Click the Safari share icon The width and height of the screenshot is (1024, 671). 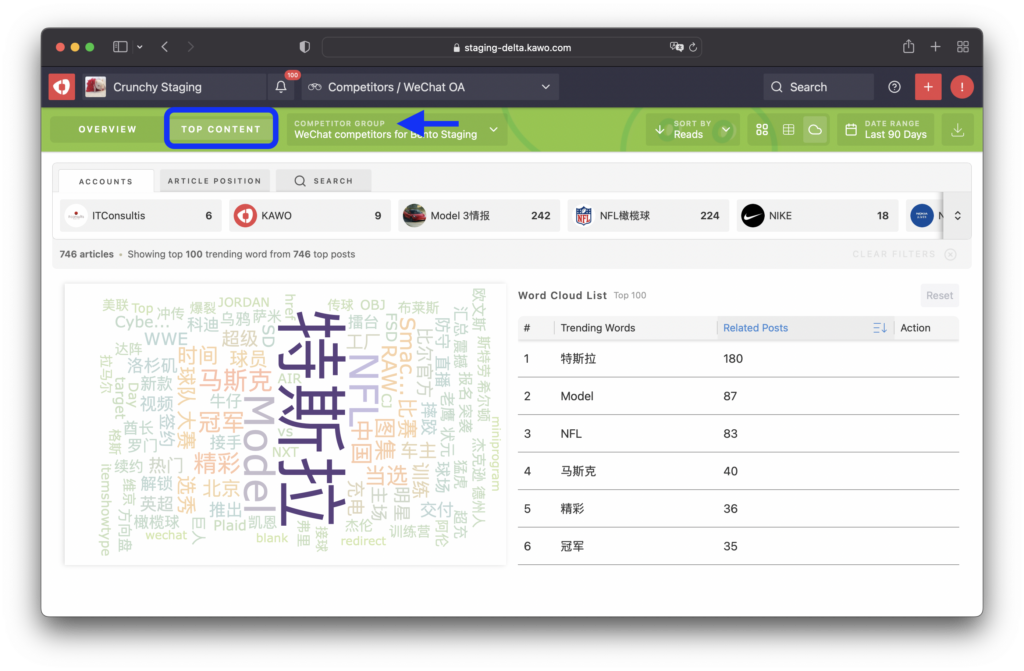coord(908,46)
